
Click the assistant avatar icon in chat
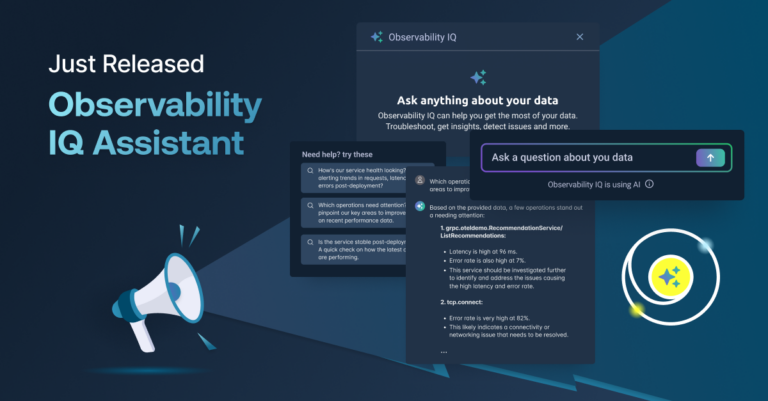coord(420,206)
